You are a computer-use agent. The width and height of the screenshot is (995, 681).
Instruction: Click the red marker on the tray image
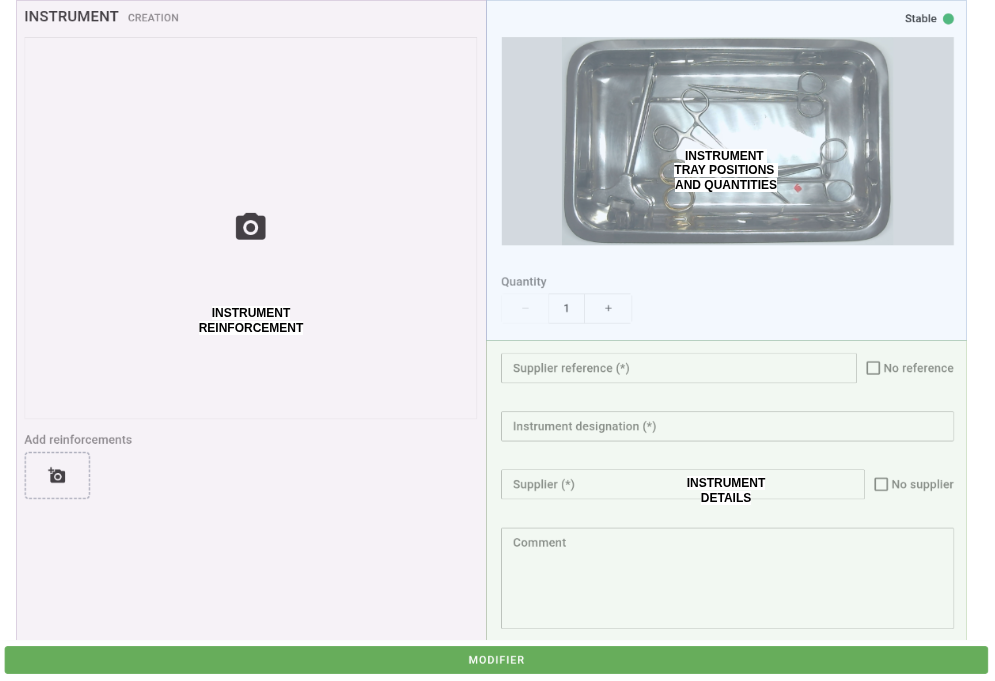point(797,188)
